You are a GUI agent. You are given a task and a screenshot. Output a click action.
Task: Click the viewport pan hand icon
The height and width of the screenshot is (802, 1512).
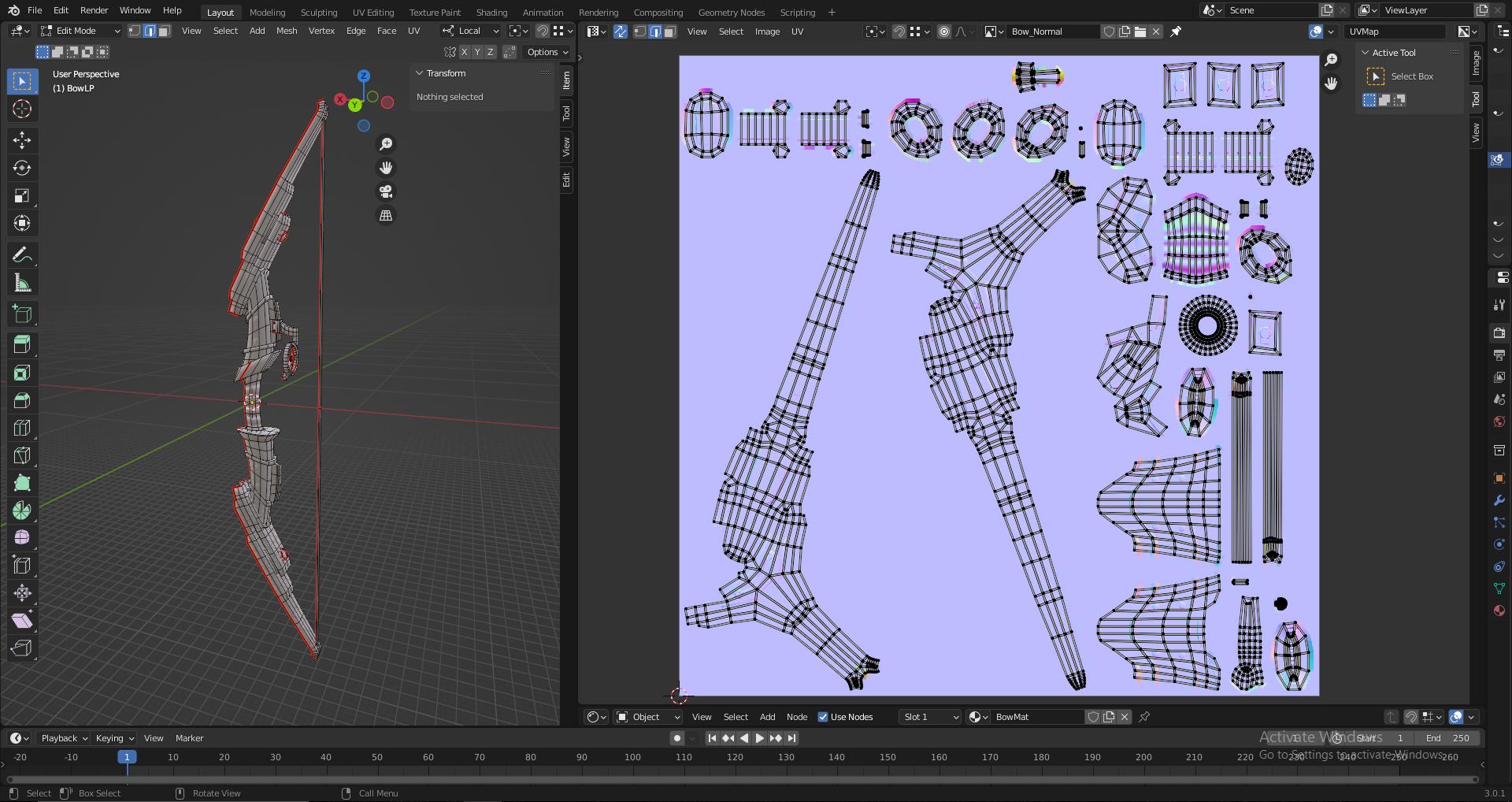click(386, 168)
